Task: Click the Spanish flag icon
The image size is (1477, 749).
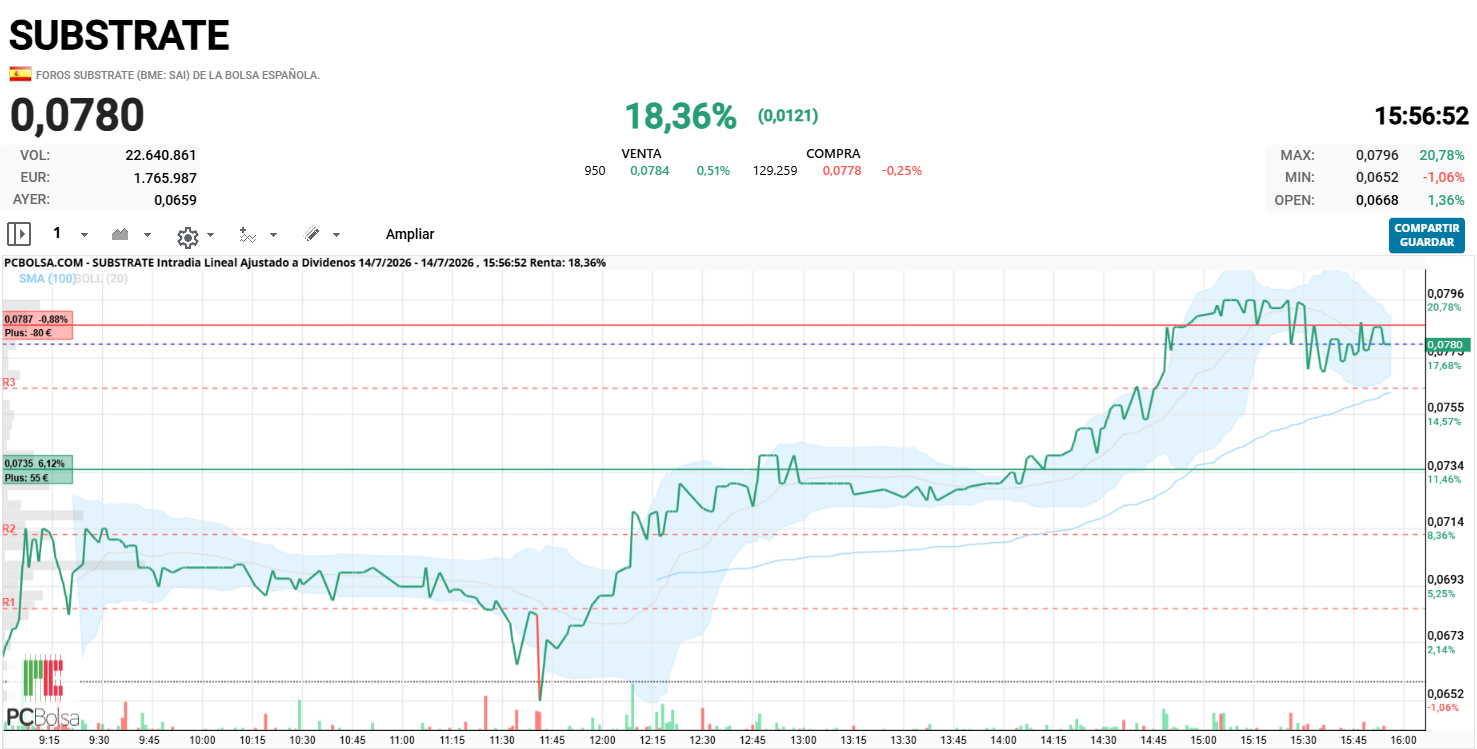Action: 20,74
